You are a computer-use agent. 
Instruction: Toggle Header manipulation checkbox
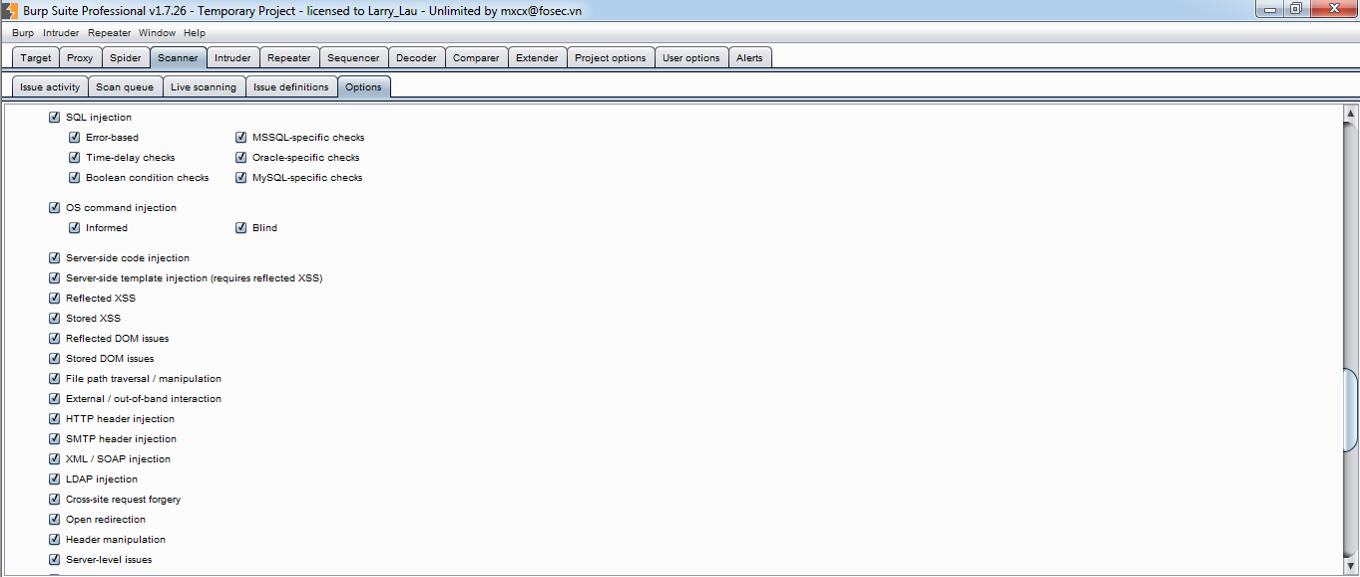[x=55, y=539]
